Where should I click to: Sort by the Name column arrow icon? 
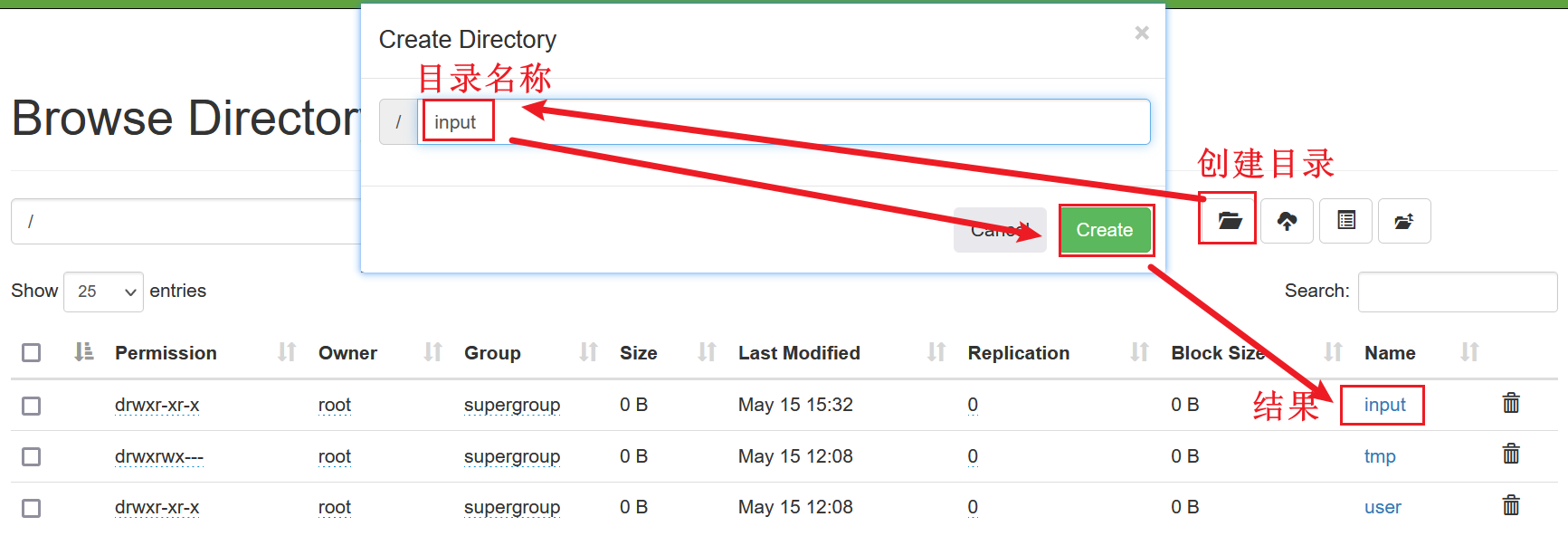coord(1470,352)
